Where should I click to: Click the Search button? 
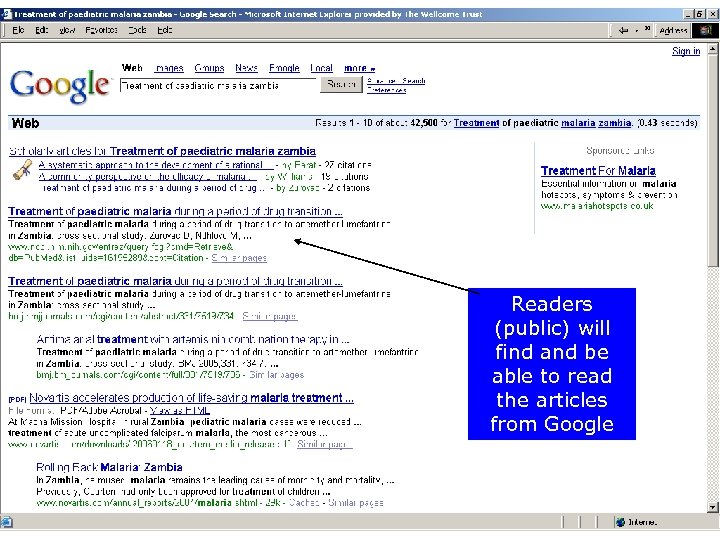coord(341,84)
